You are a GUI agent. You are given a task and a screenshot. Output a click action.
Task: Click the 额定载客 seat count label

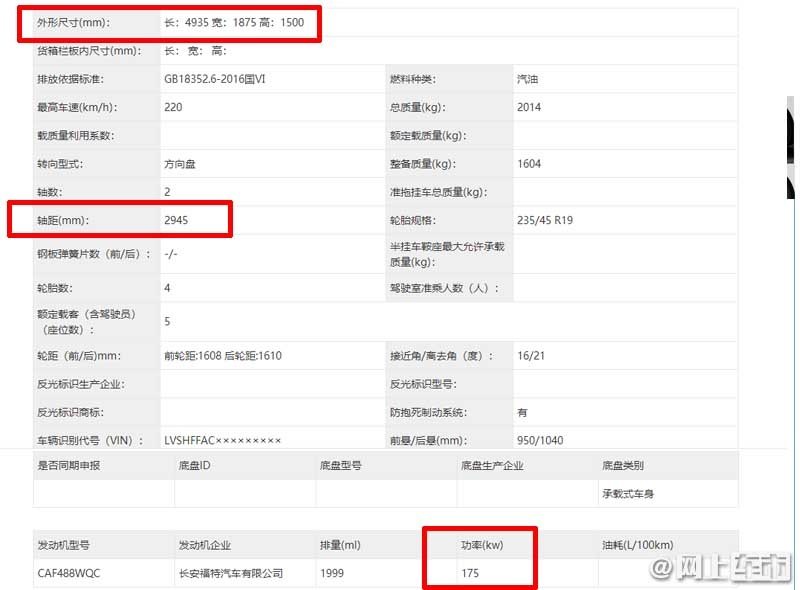coord(87,322)
